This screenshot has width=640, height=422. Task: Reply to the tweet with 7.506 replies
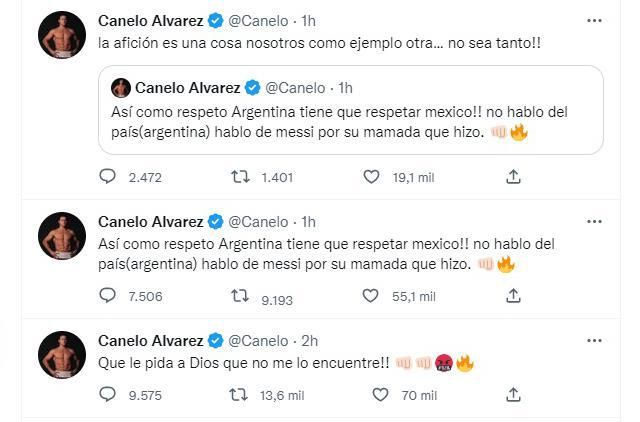[108, 295]
